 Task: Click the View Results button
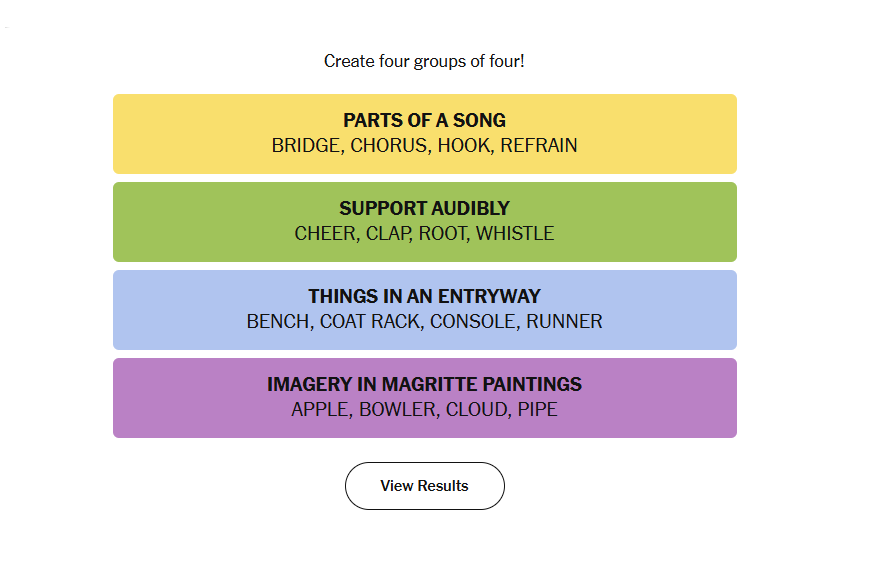pyautogui.click(x=424, y=486)
